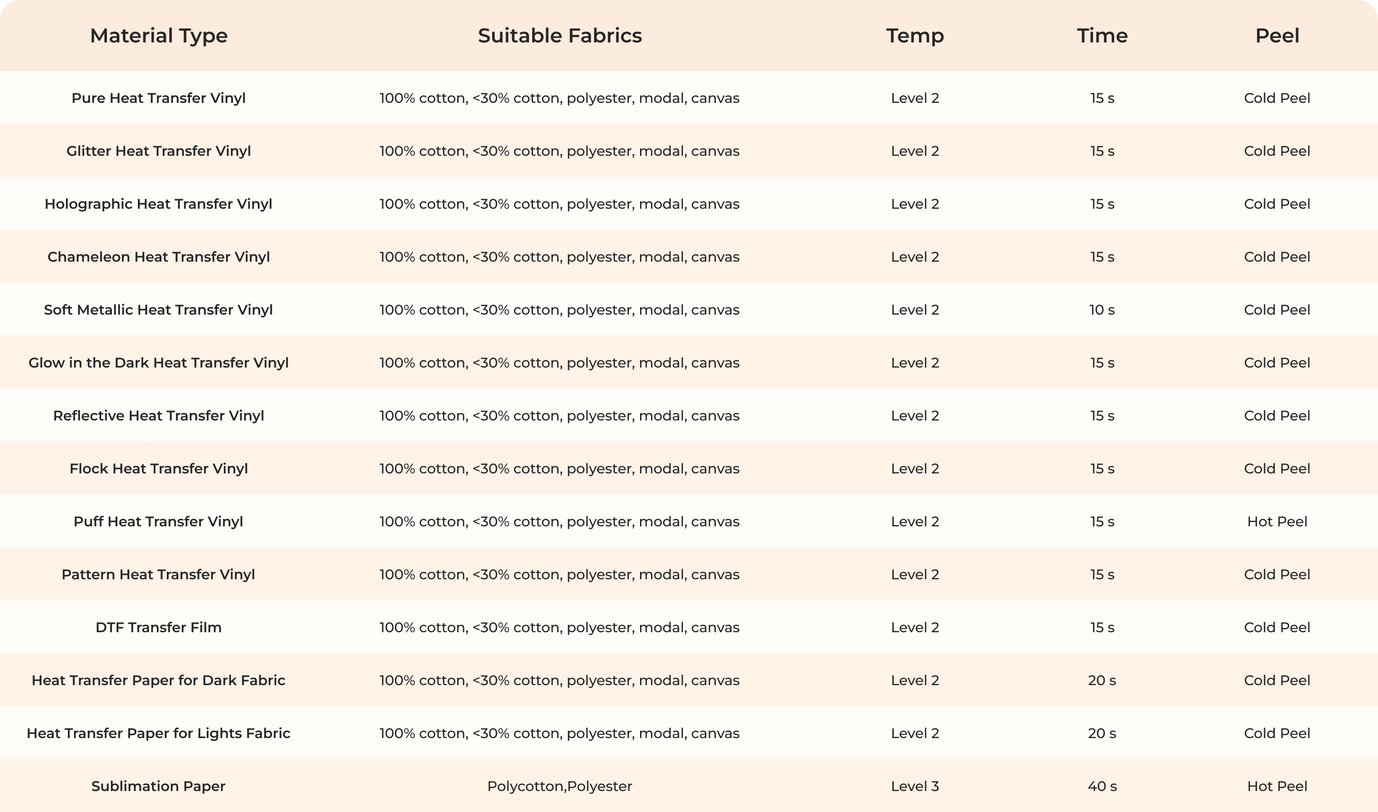The image size is (1378, 812).
Task: Click the Material Type column header
Action: coord(159,36)
